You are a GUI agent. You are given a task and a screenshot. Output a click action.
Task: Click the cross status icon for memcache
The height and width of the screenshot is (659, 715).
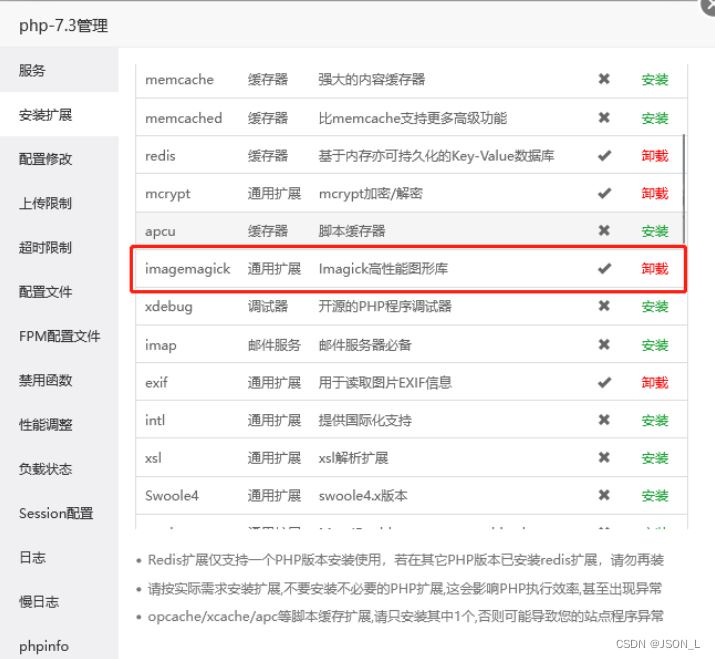tap(604, 79)
